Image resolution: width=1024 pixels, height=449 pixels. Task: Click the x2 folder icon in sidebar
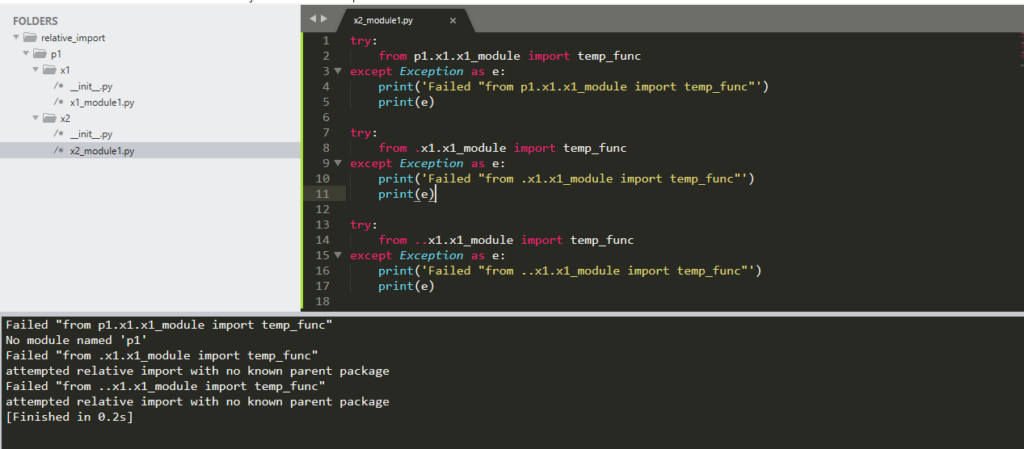click(49, 118)
